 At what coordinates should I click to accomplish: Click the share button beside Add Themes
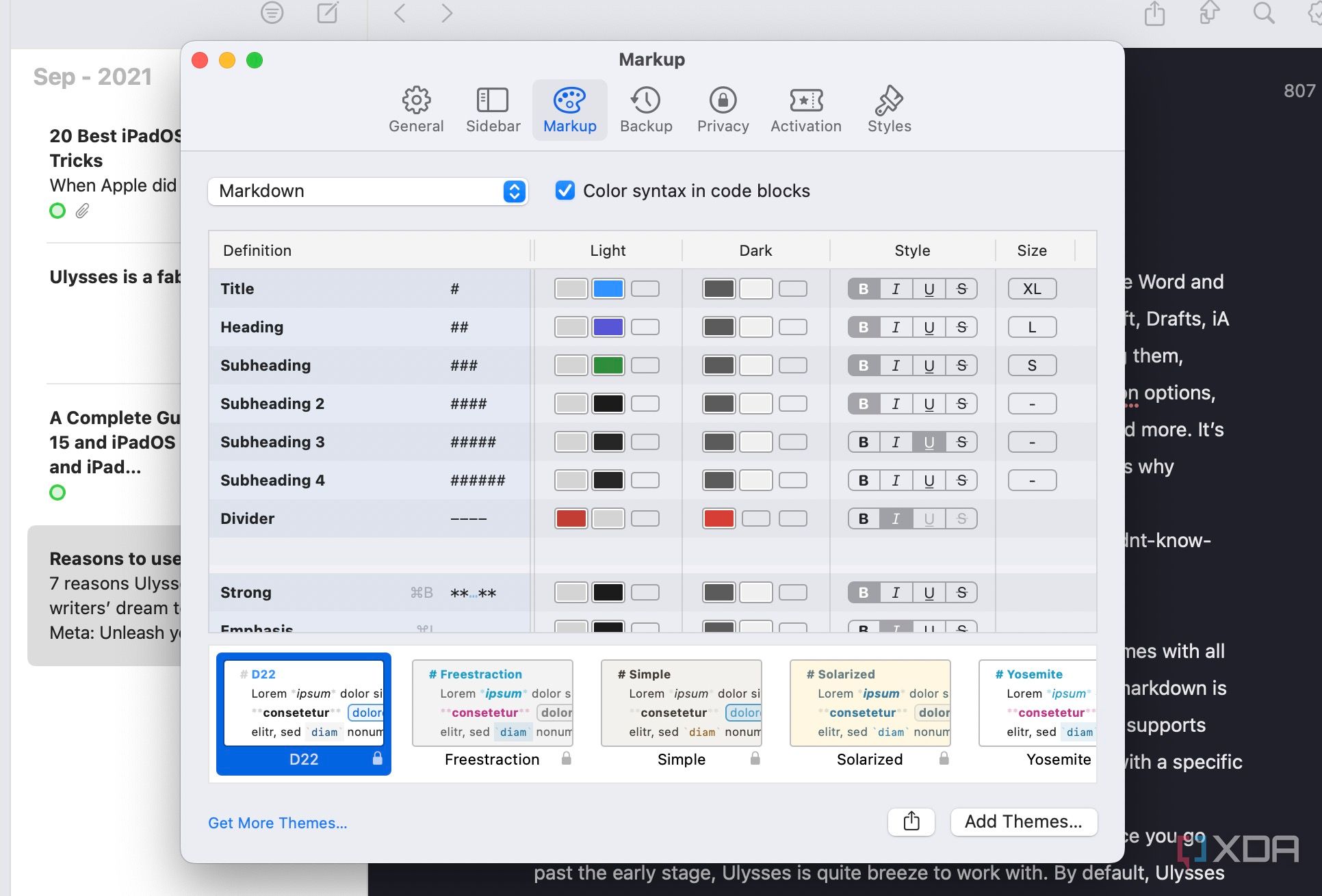[x=911, y=821]
